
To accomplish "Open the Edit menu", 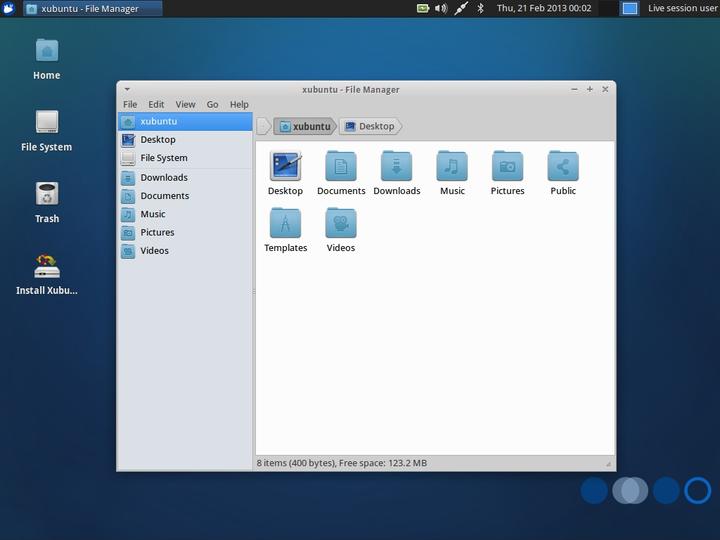I will click(x=156, y=105).
